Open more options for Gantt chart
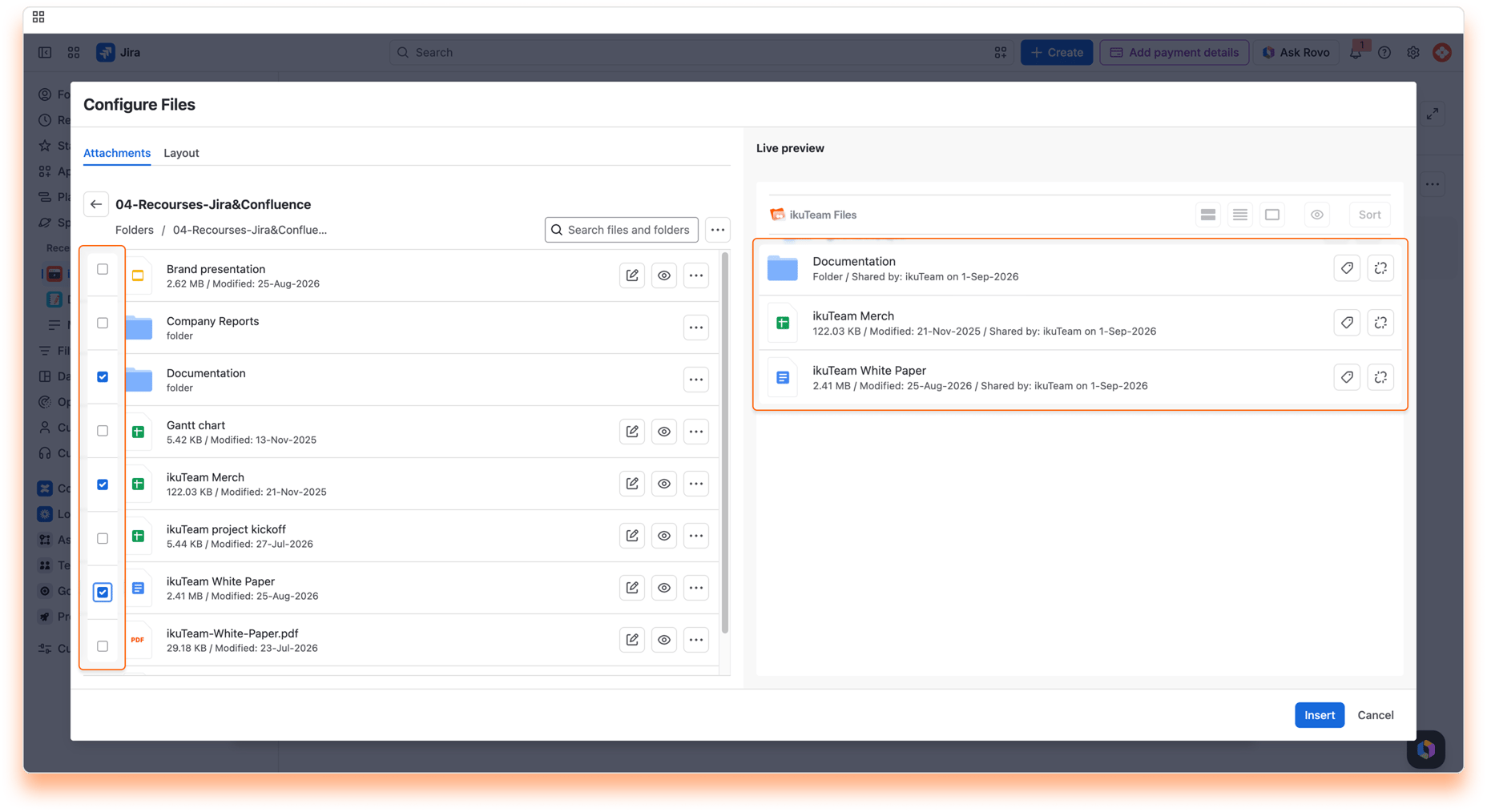 pos(696,432)
